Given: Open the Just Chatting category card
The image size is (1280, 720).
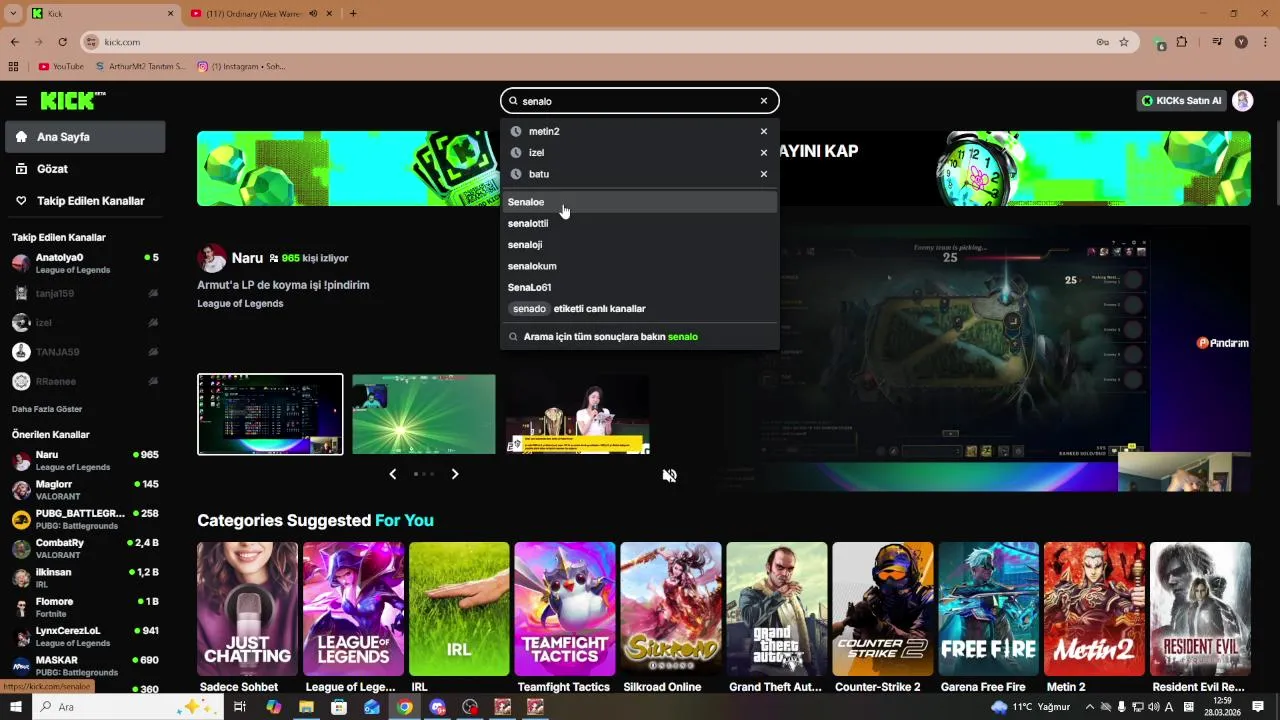Looking at the screenshot, I should coord(247,609).
